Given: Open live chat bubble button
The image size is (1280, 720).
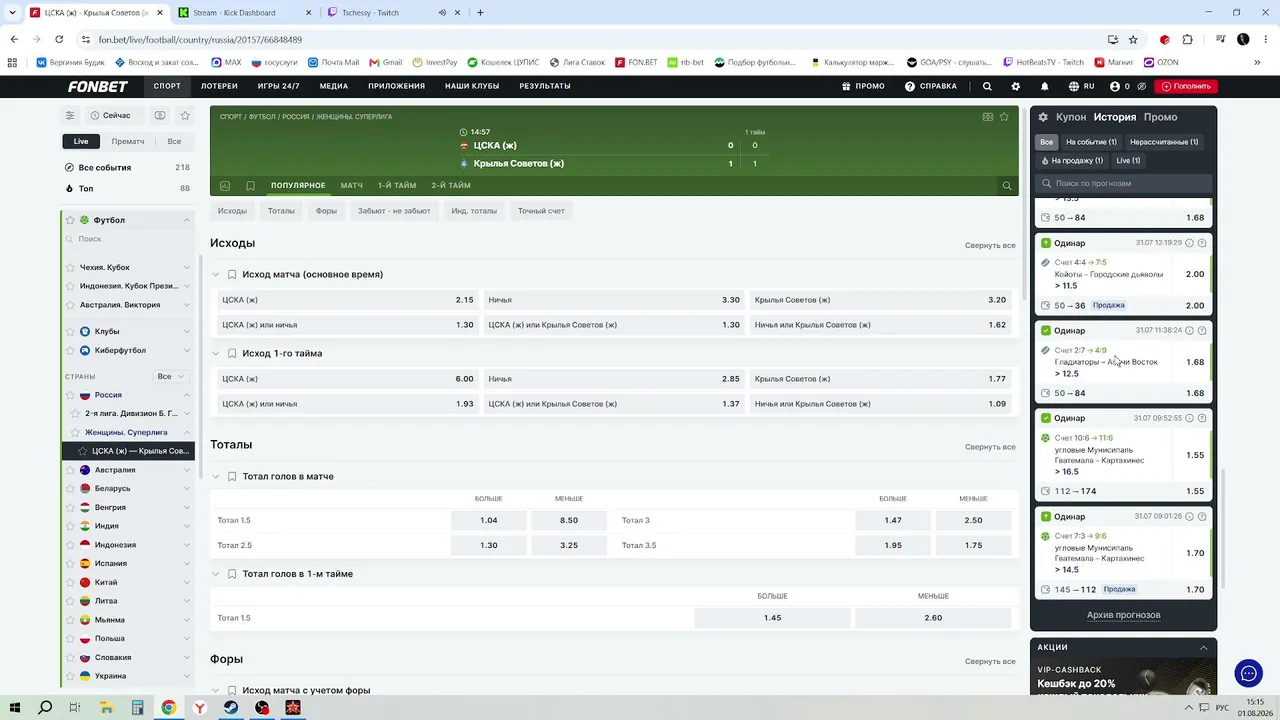Looking at the screenshot, I should pos(1248,674).
